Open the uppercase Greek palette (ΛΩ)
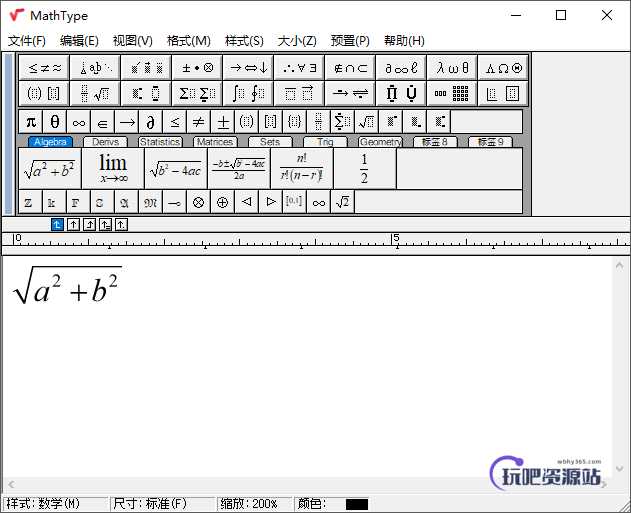631x513 pixels. coord(503,68)
